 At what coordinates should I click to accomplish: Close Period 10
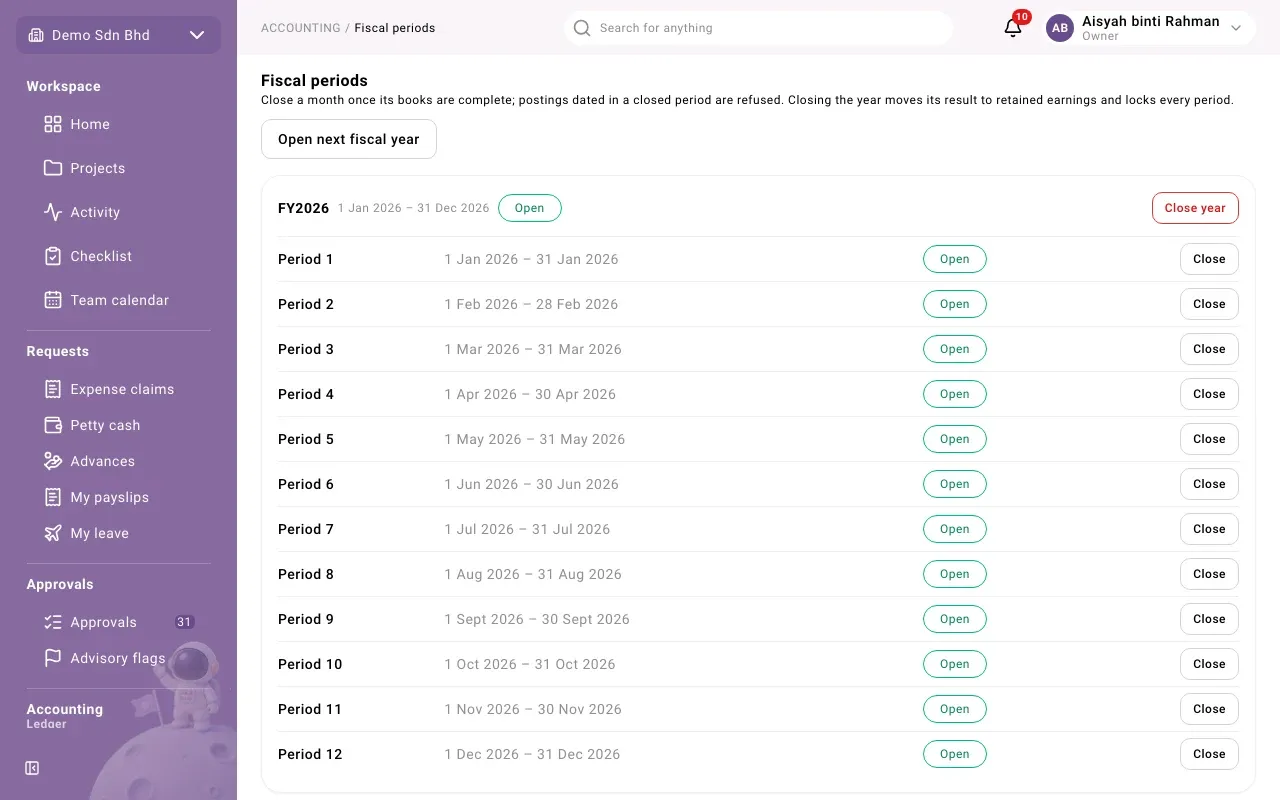point(1209,664)
